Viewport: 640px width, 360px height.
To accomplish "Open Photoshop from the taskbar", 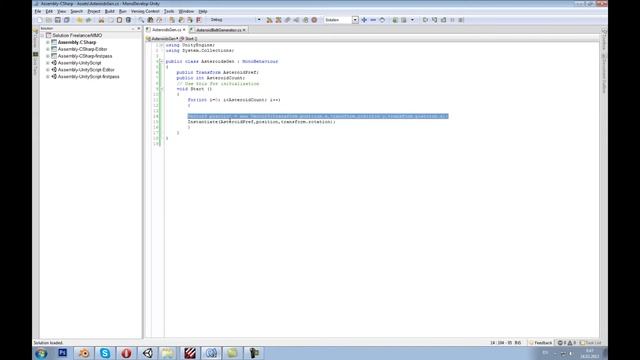I will [62, 353].
